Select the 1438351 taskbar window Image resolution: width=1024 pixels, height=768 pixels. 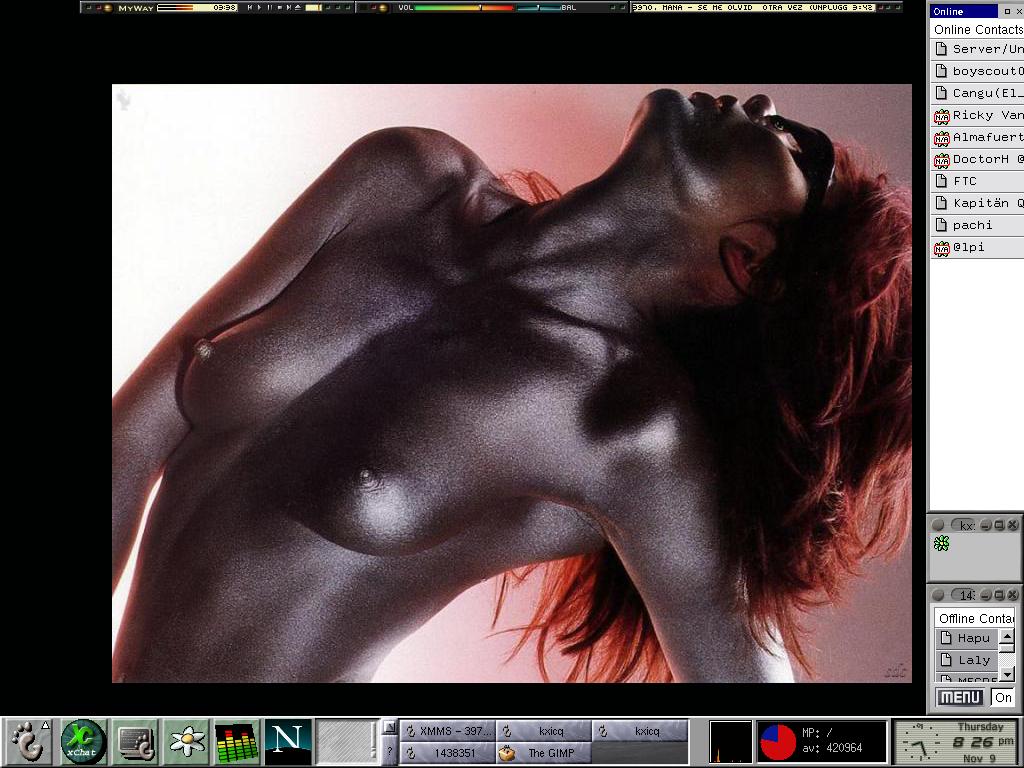pyautogui.click(x=447, y=753)
